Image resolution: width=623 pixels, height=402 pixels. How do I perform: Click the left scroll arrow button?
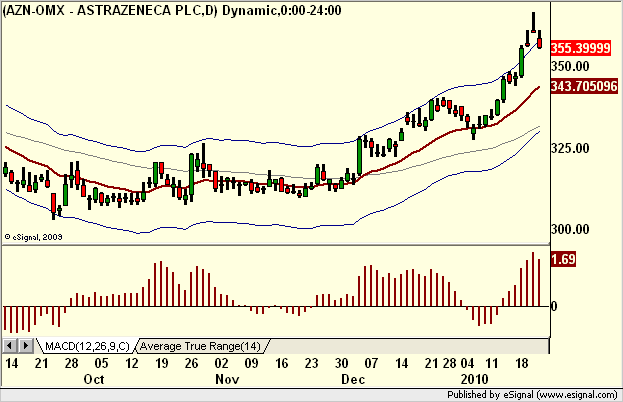[x=10, y=346]
